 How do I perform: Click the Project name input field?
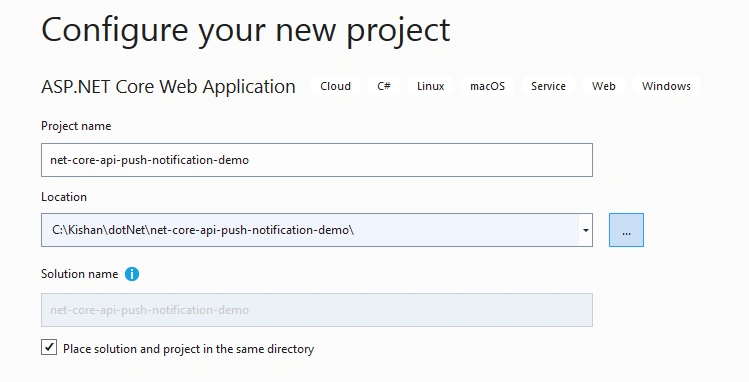coord(317,160)
